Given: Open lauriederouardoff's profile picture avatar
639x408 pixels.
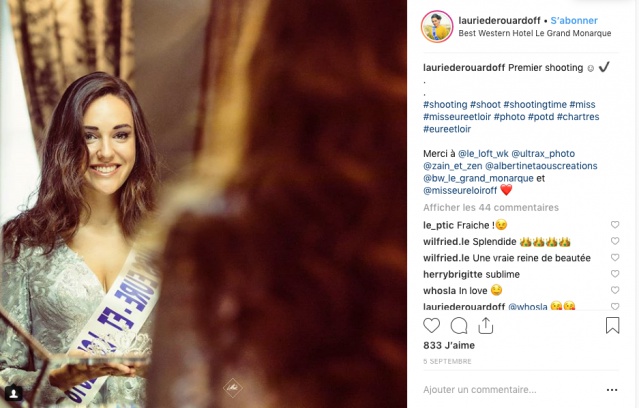Looking at the screenshot, I should [437, 26].
